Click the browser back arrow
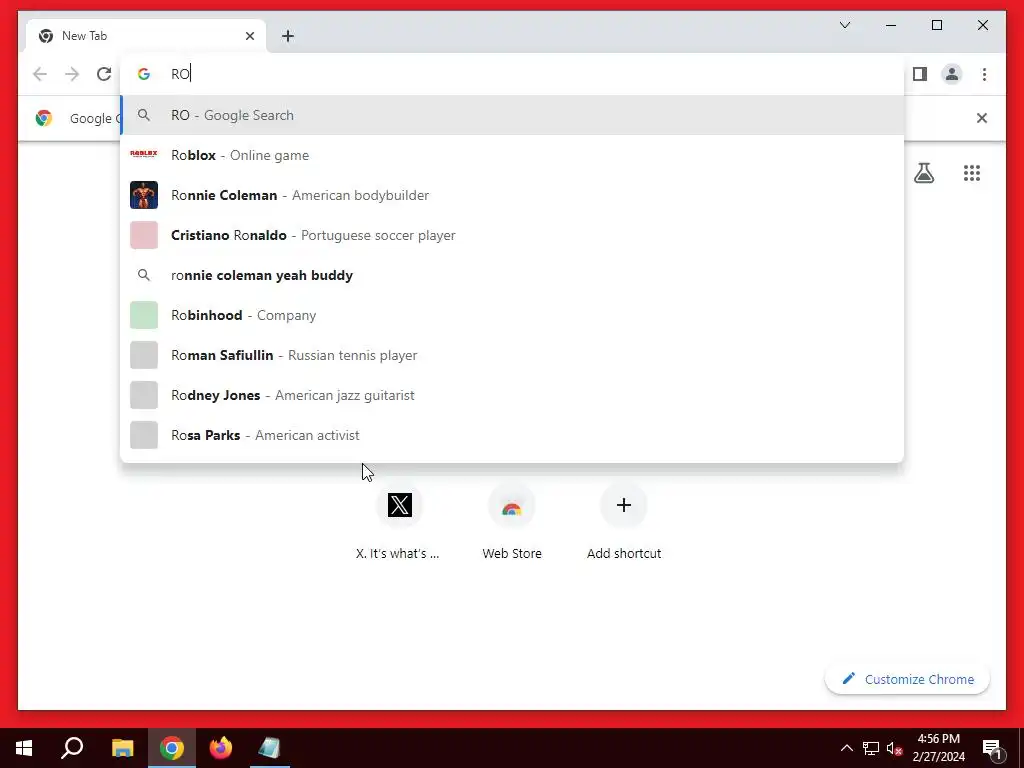The image size is (1024, 768). pos(40,74)
